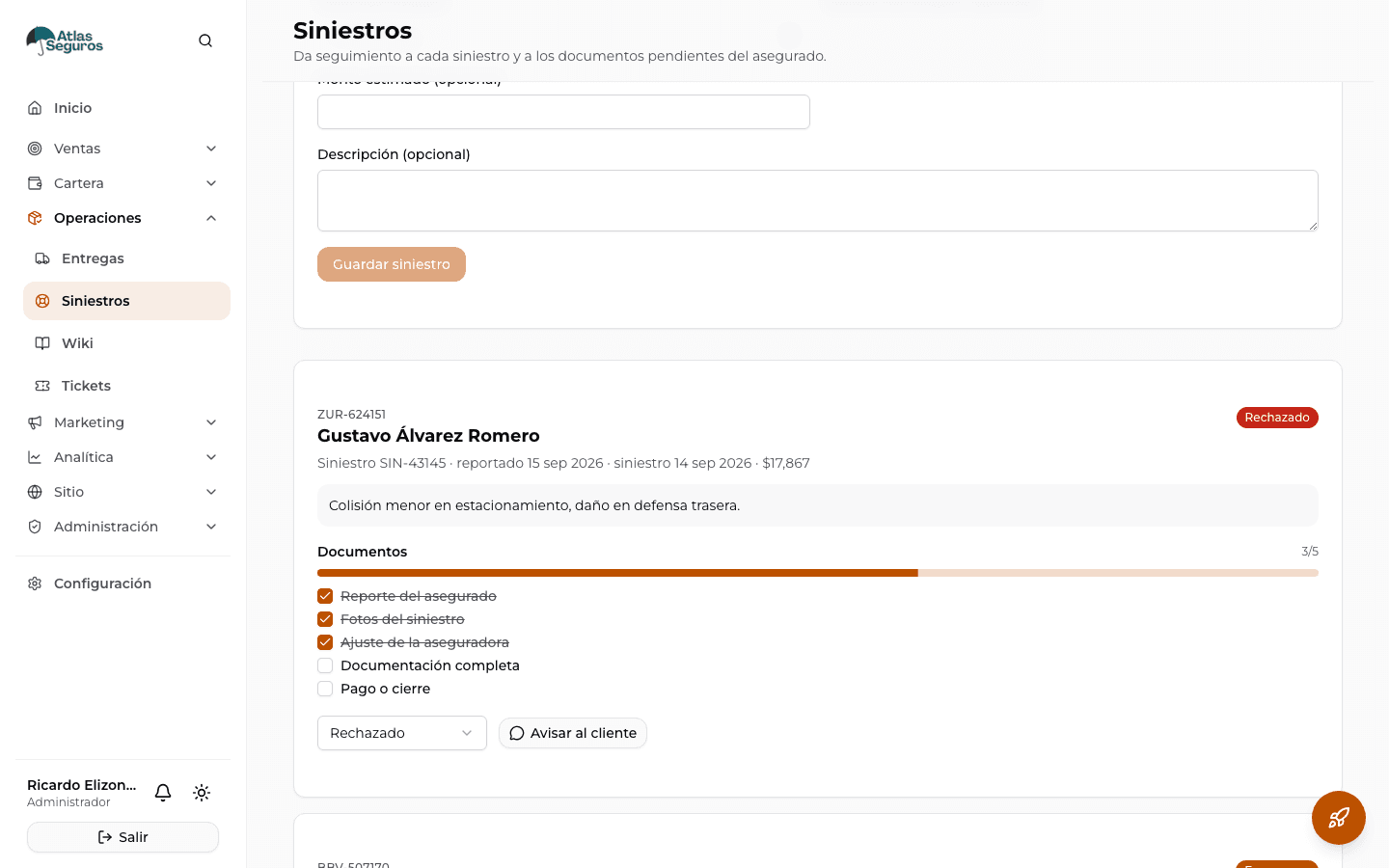The image size is (1389, 868).
Task: Click the Analítica chart icon
Action: pos(35,457)
